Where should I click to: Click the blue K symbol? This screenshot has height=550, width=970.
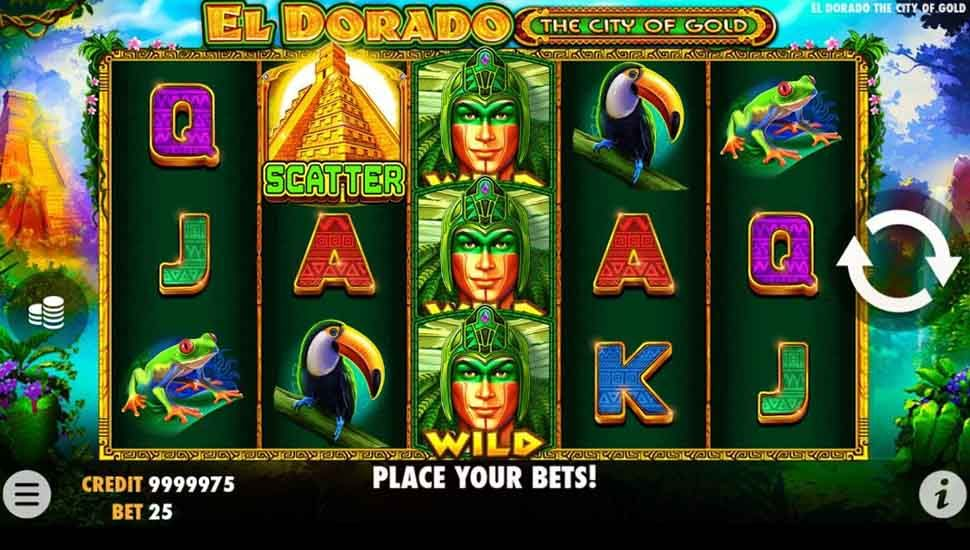pyautogui.click(x=633, y=383)
